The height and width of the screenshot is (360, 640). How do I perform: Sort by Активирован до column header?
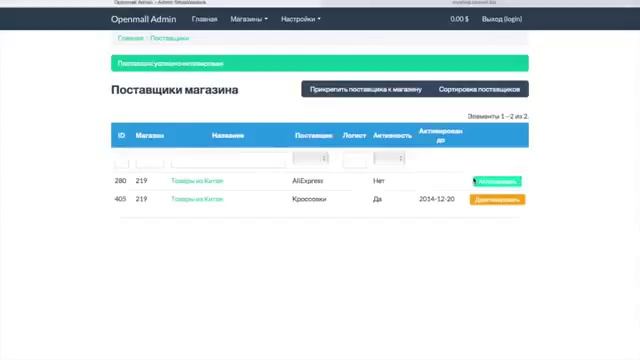(x=440, y=136)
